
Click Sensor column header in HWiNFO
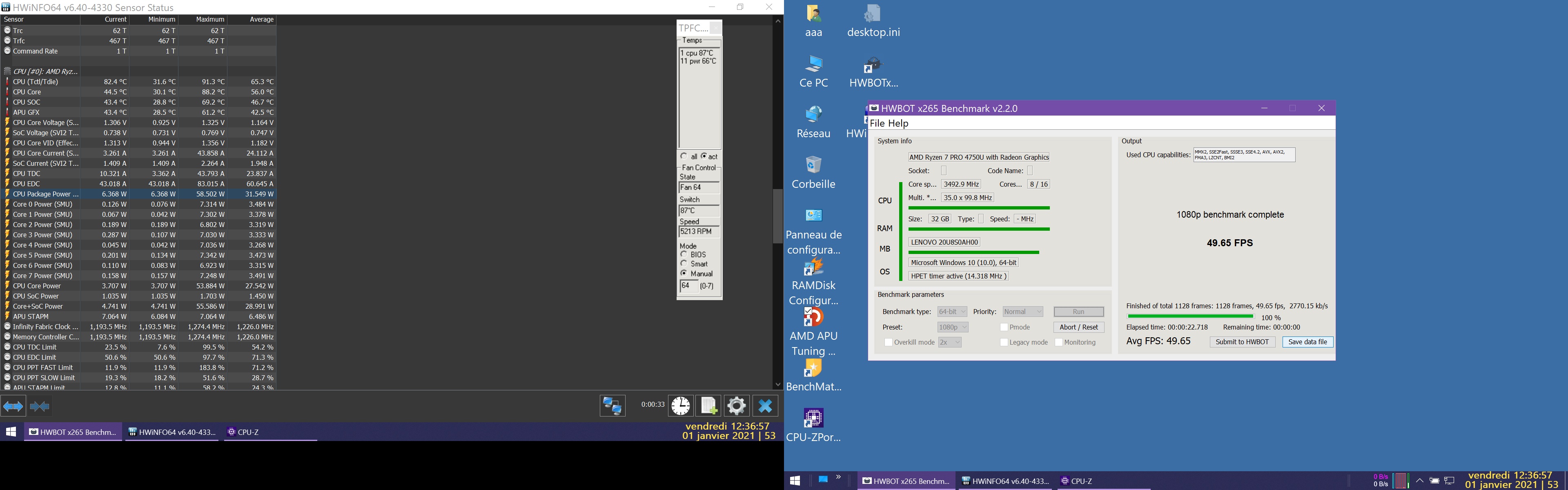(x=40, y=20)
